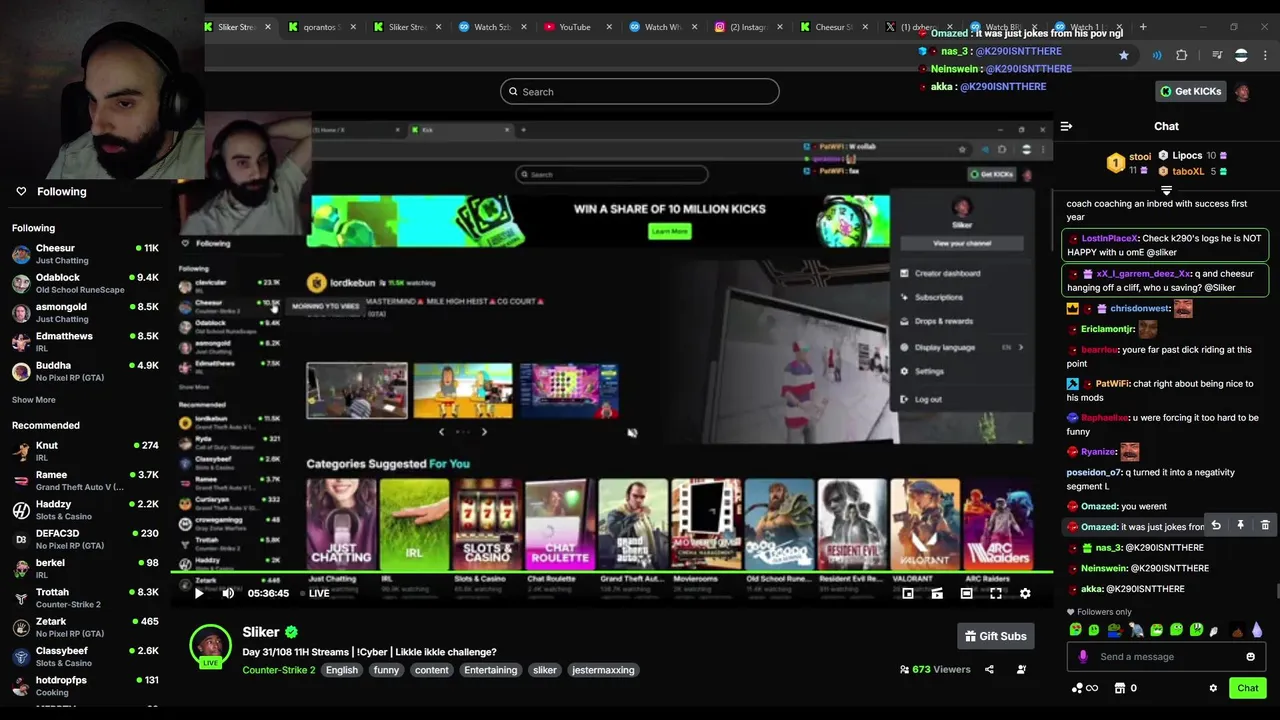This screenshot has height=720, width=1280.
Task: Delete the hovered chat message
Action: point(1265,525)
